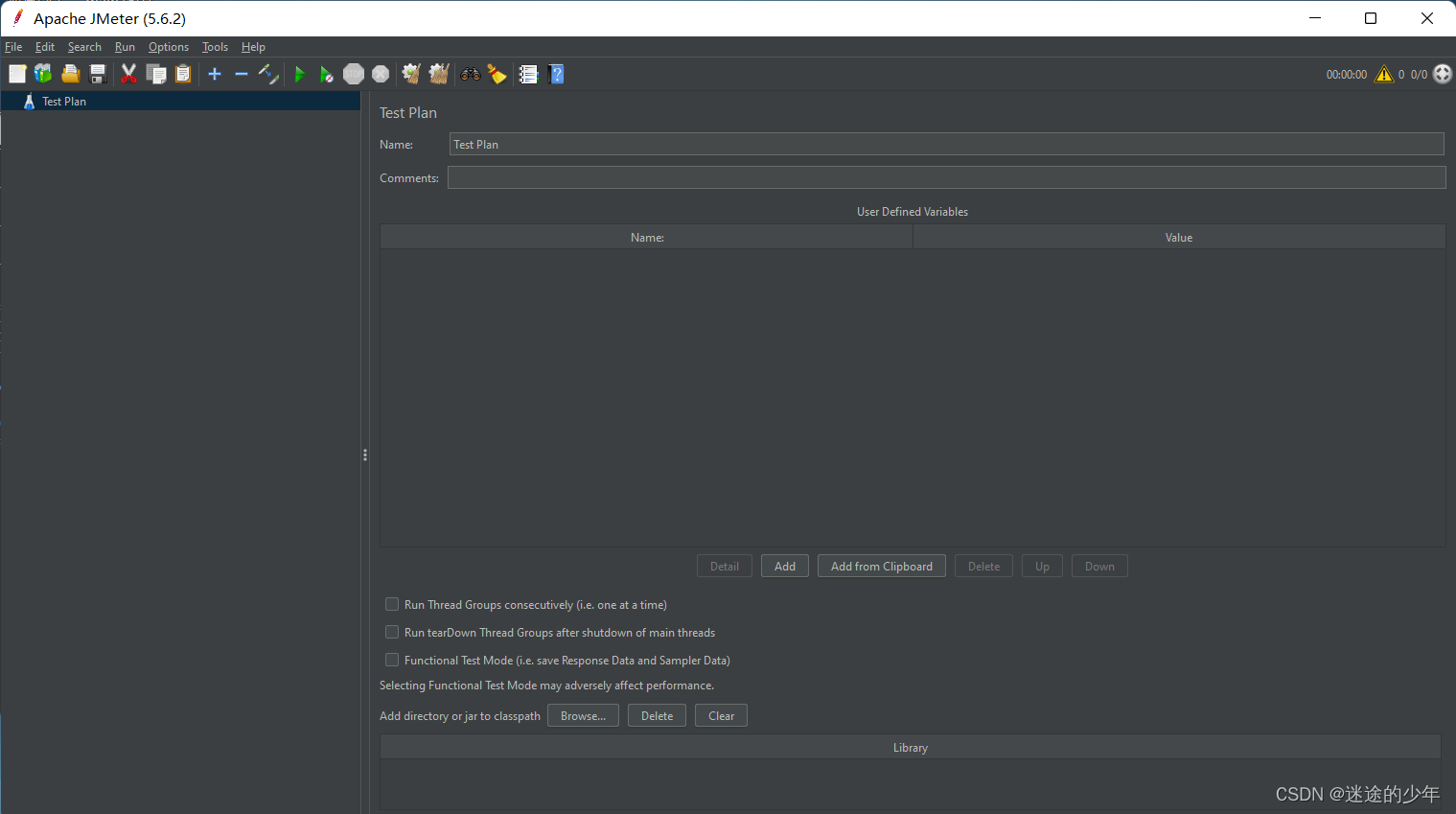Open the Templates toolbar icon
Image resolution: width=1456 pixels, height=814 pixels.
43,74
